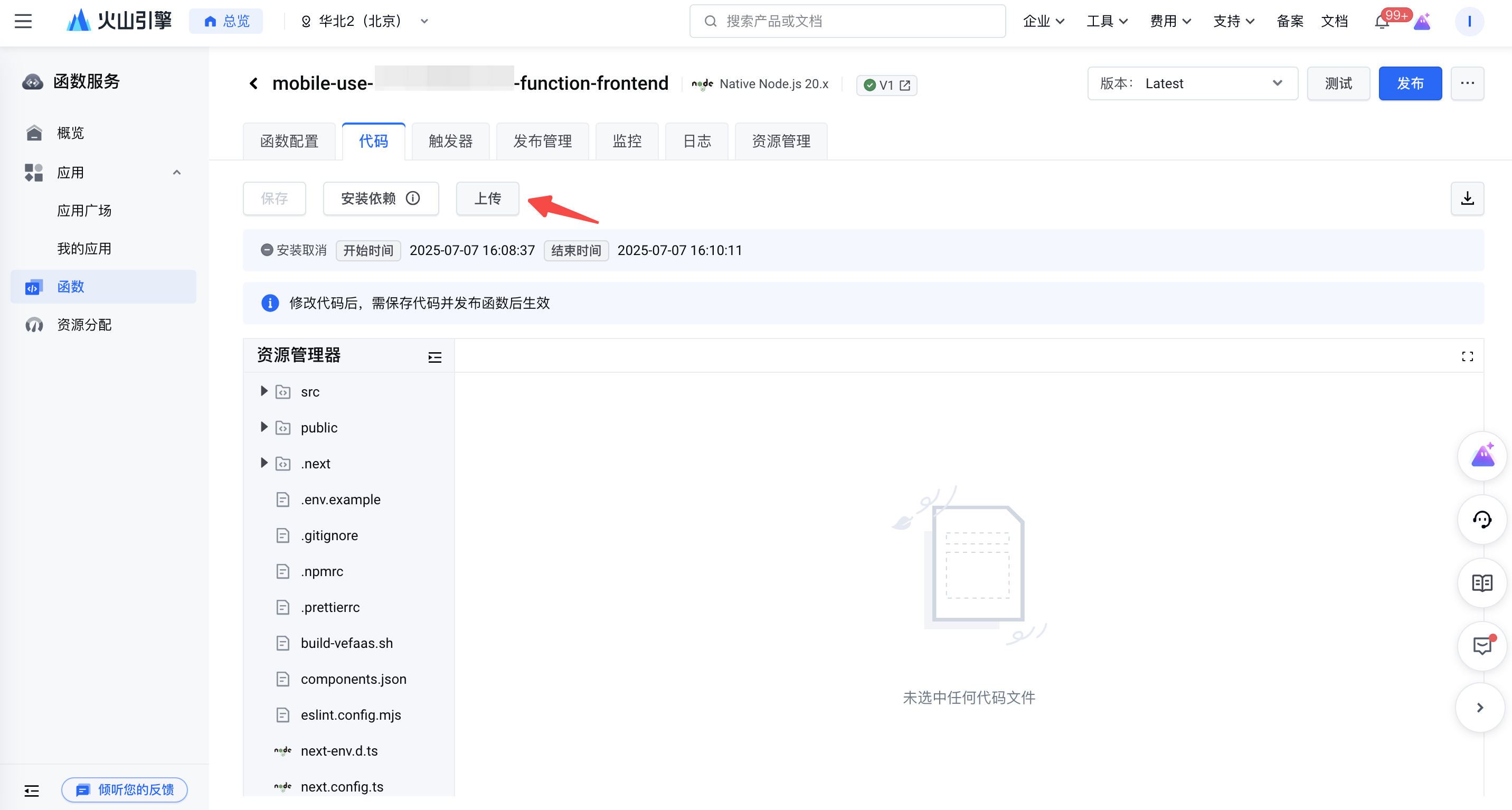Collapse the 应用 sidebar section
Screen dimensions: 1512x810
click(x=176, y=173)
